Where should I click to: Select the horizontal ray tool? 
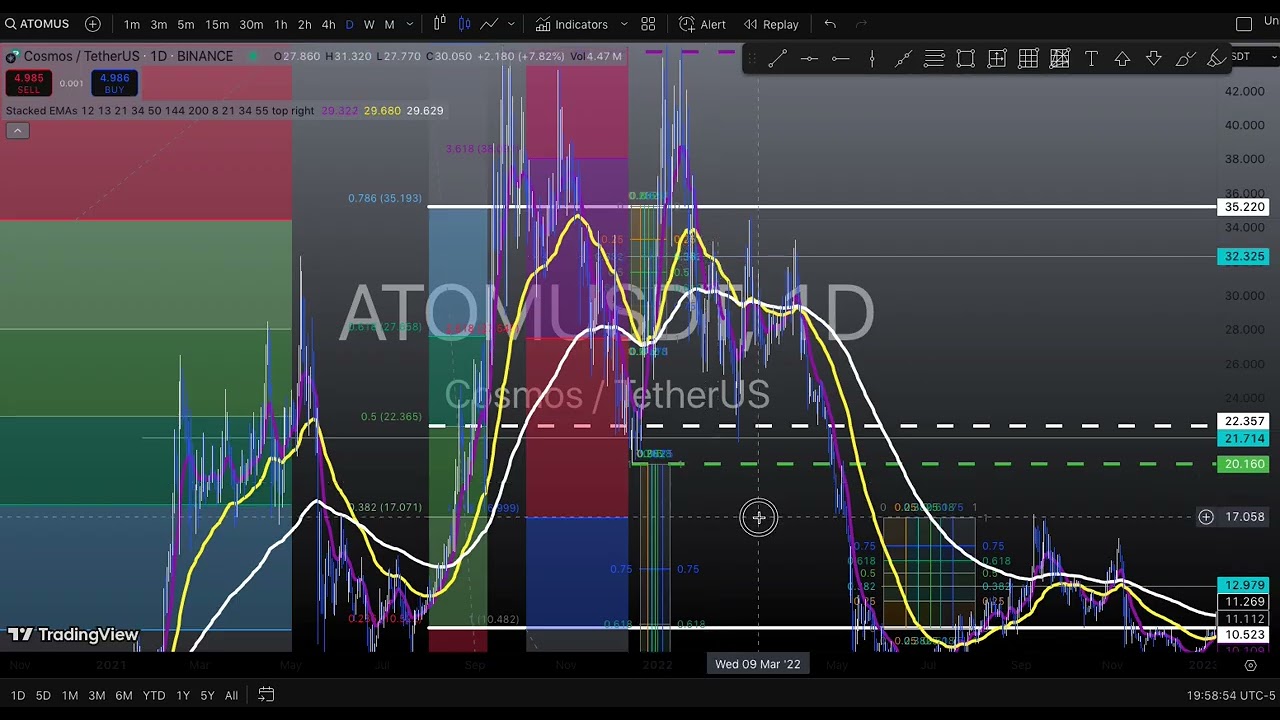840,59
